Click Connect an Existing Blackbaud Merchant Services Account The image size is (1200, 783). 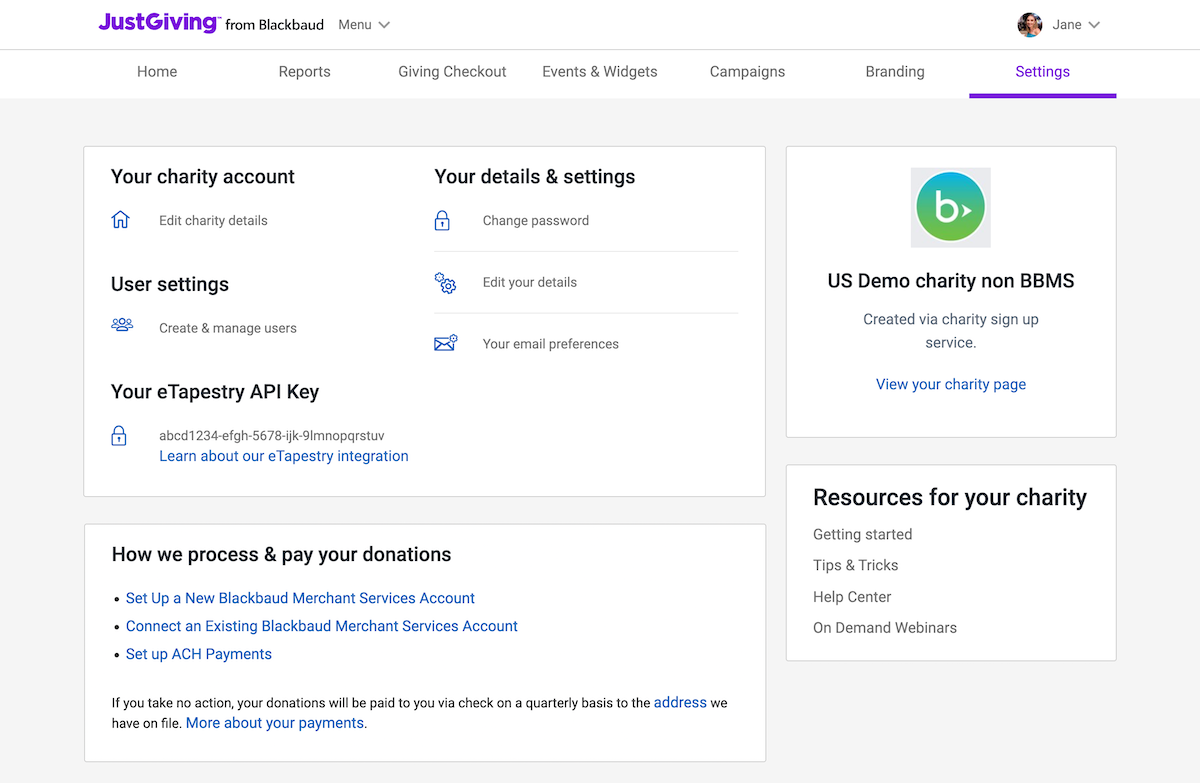[322, 626]
